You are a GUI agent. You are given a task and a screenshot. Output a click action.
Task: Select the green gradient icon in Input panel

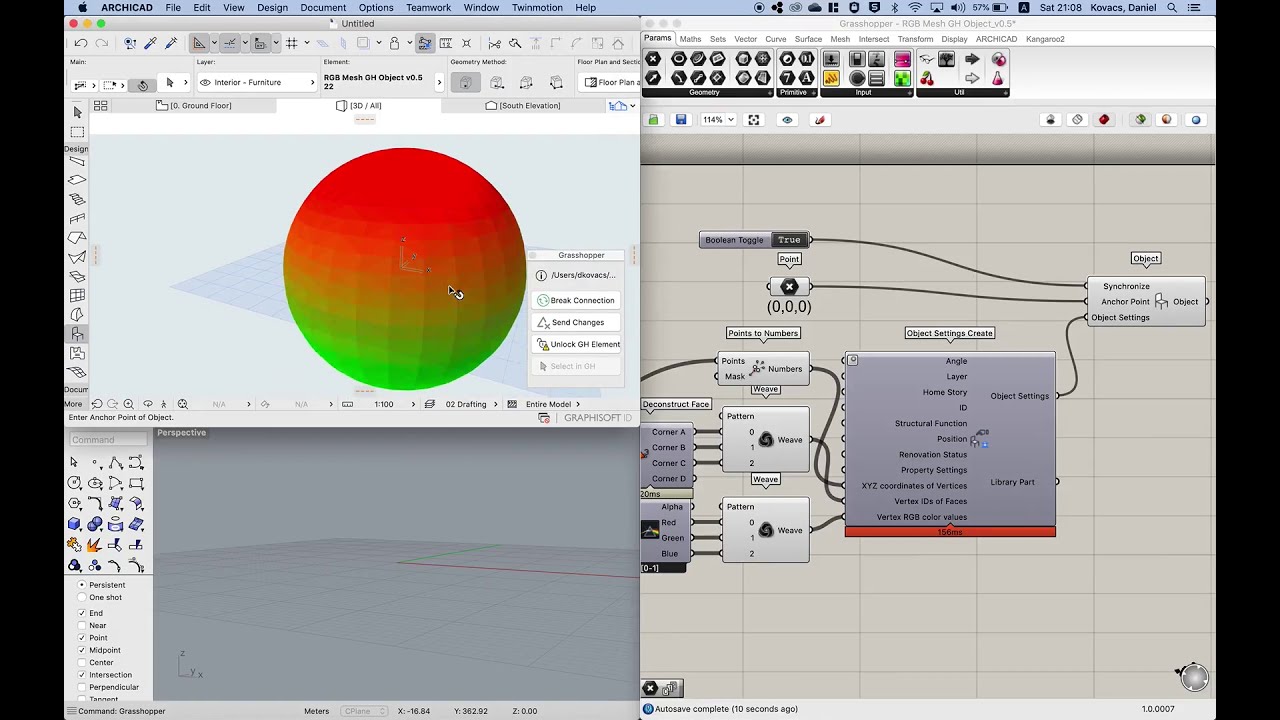(902, 78)
